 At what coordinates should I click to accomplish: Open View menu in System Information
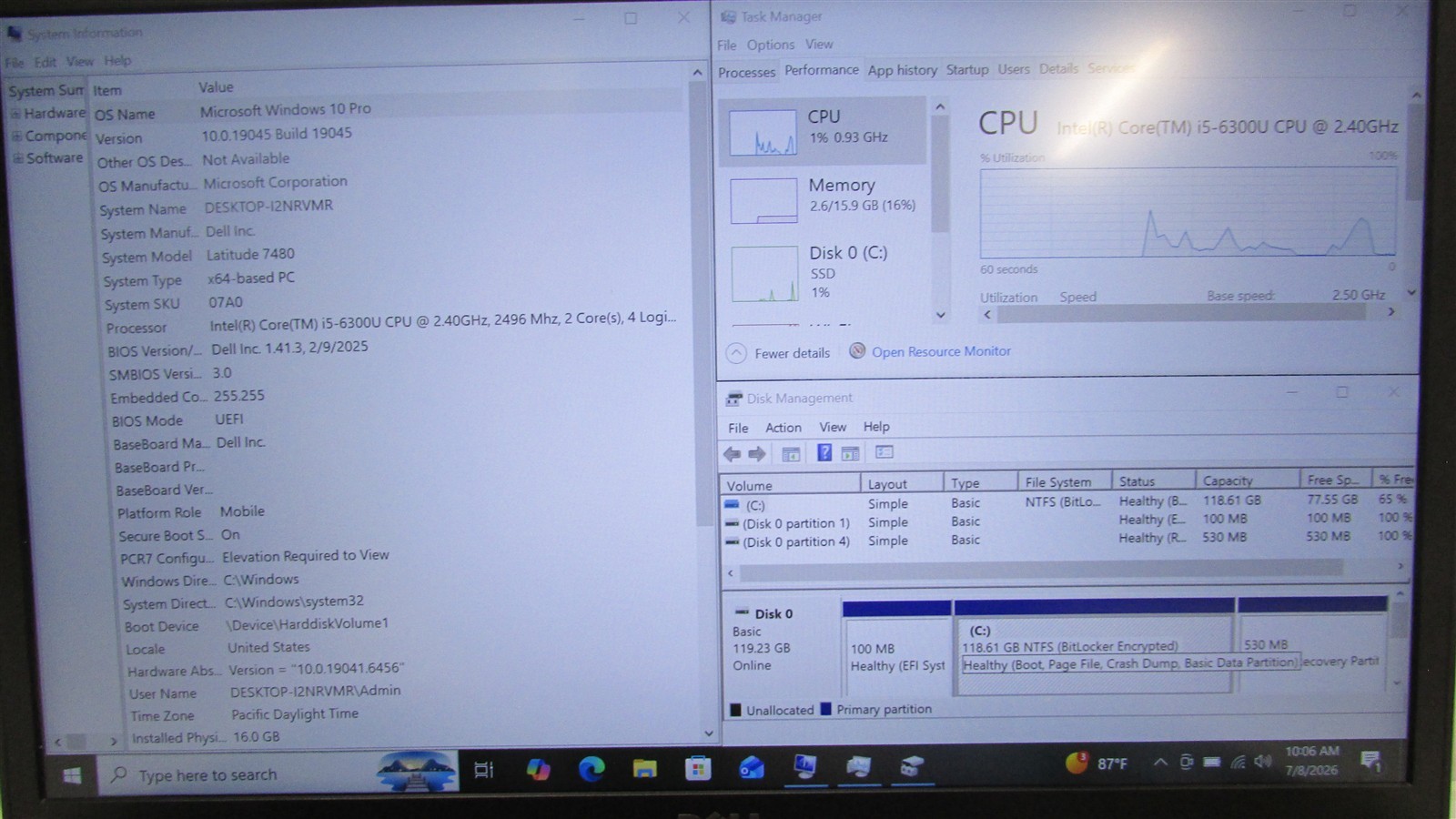point(79,61)
